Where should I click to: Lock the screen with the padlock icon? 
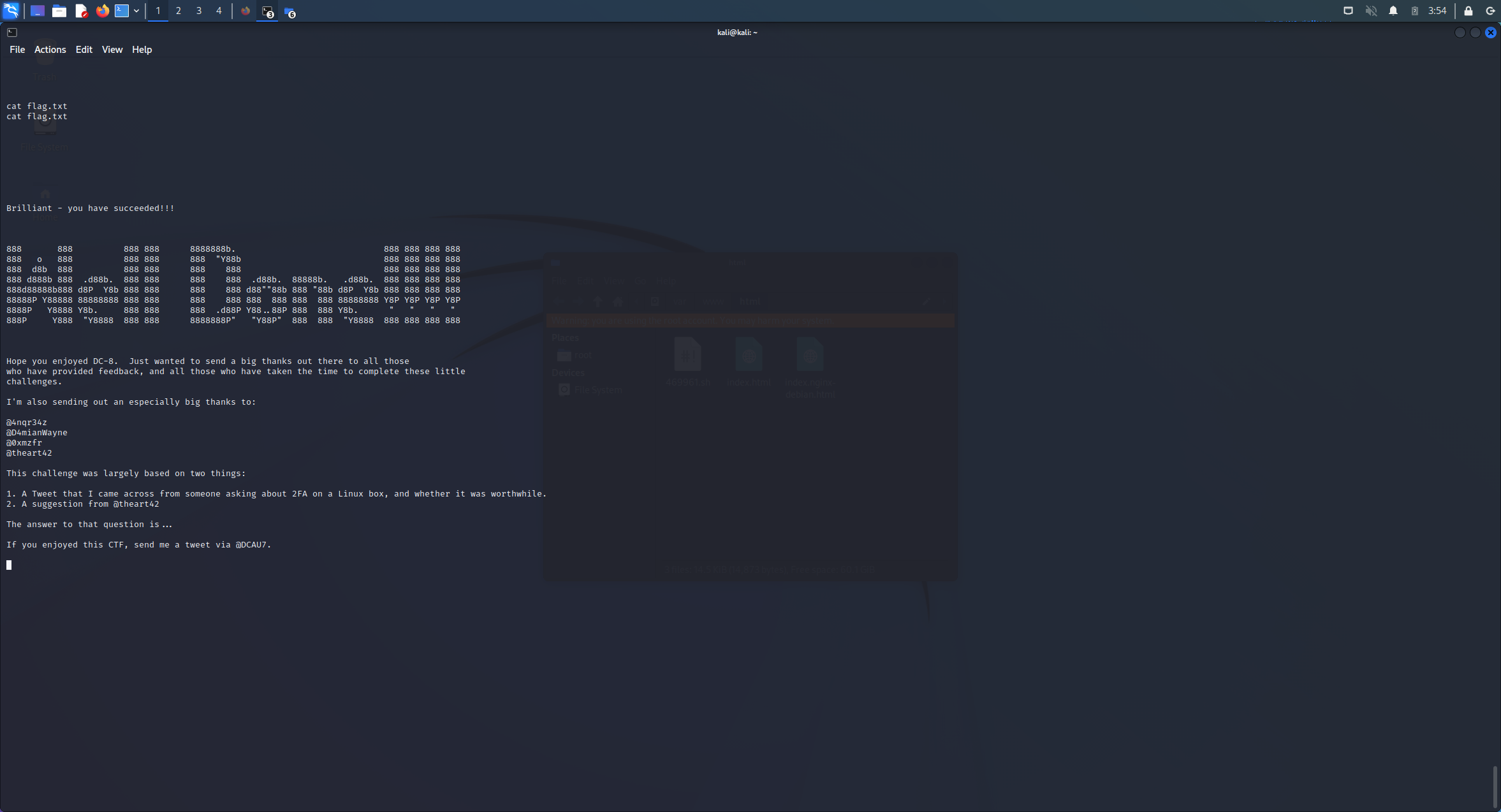(x=1468, y=11)
